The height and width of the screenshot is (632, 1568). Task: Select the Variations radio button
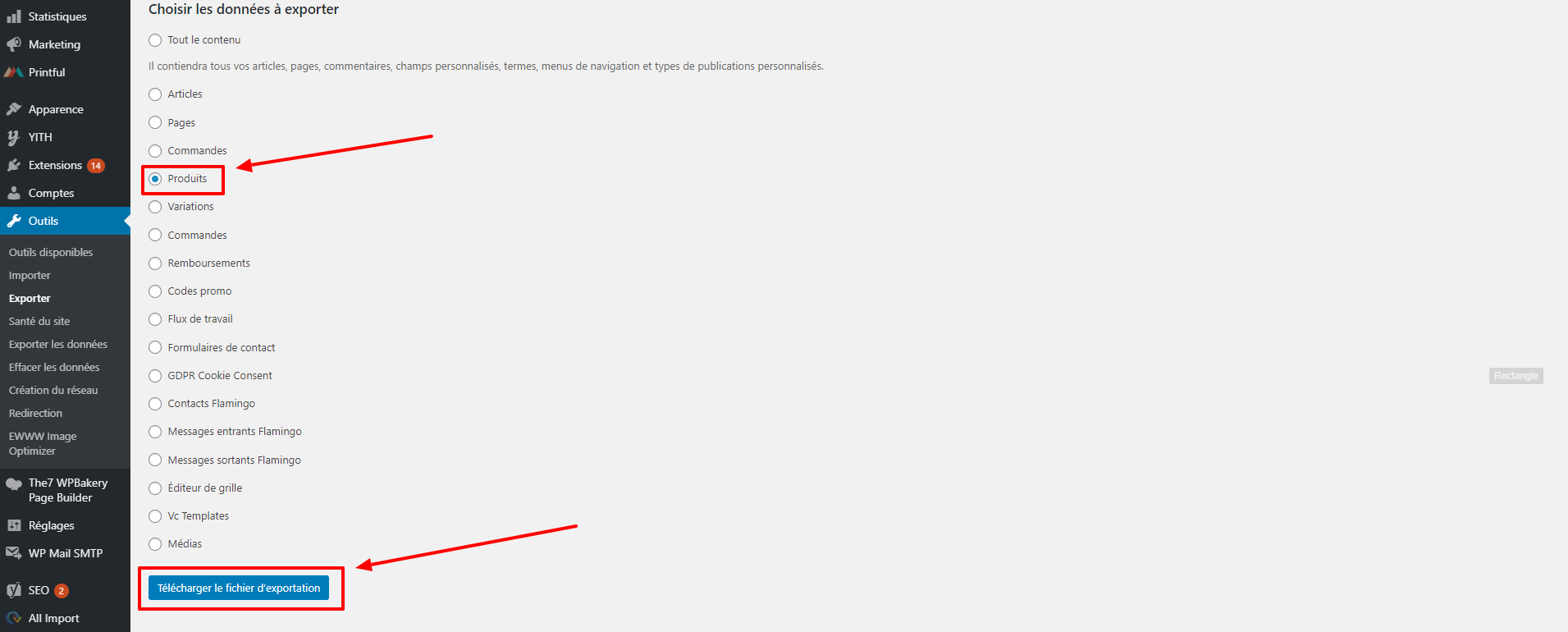pos(155,207)
